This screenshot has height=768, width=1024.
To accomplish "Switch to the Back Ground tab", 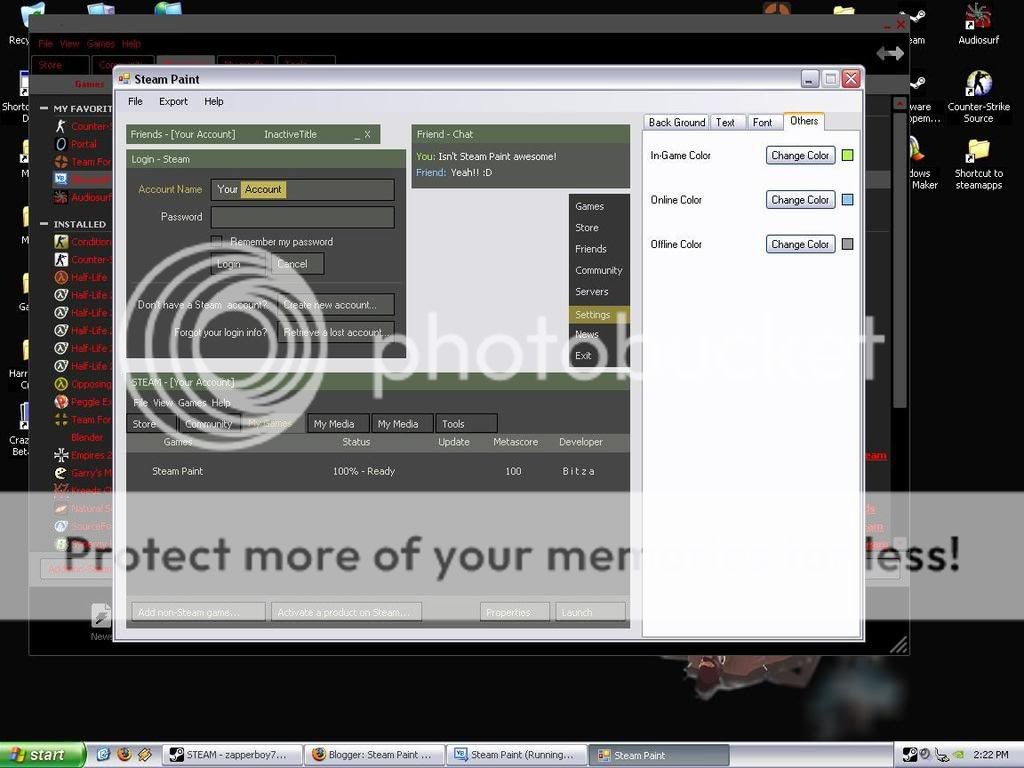I will pos(677,122).
